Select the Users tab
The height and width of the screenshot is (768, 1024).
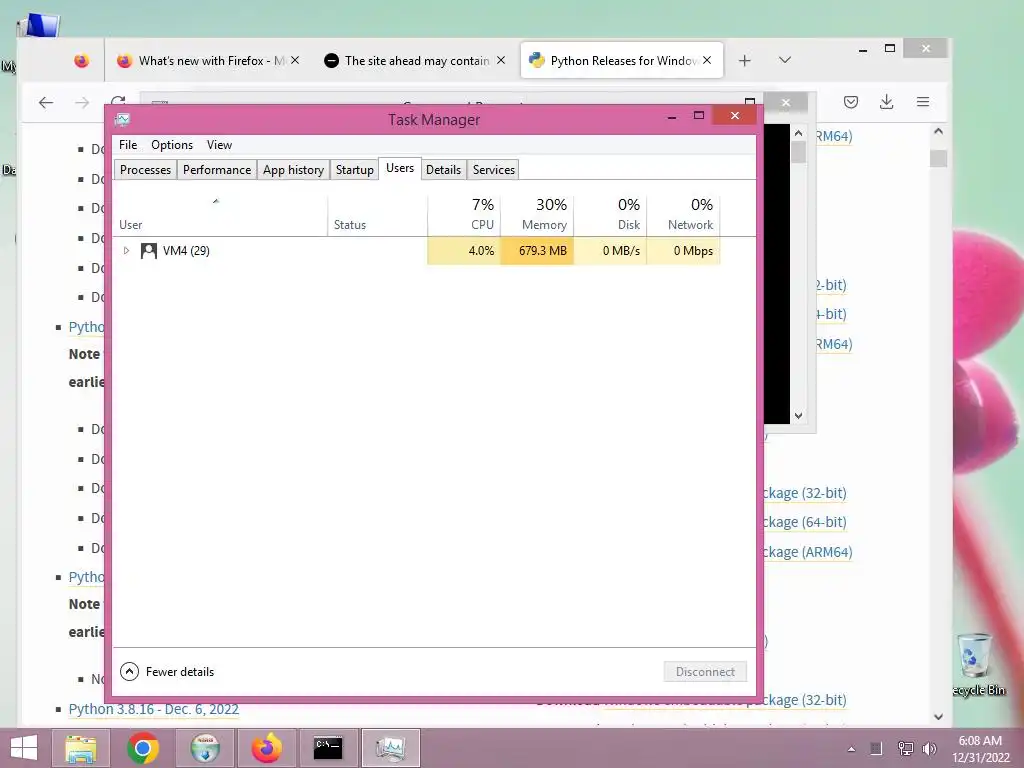coord(400,168)
